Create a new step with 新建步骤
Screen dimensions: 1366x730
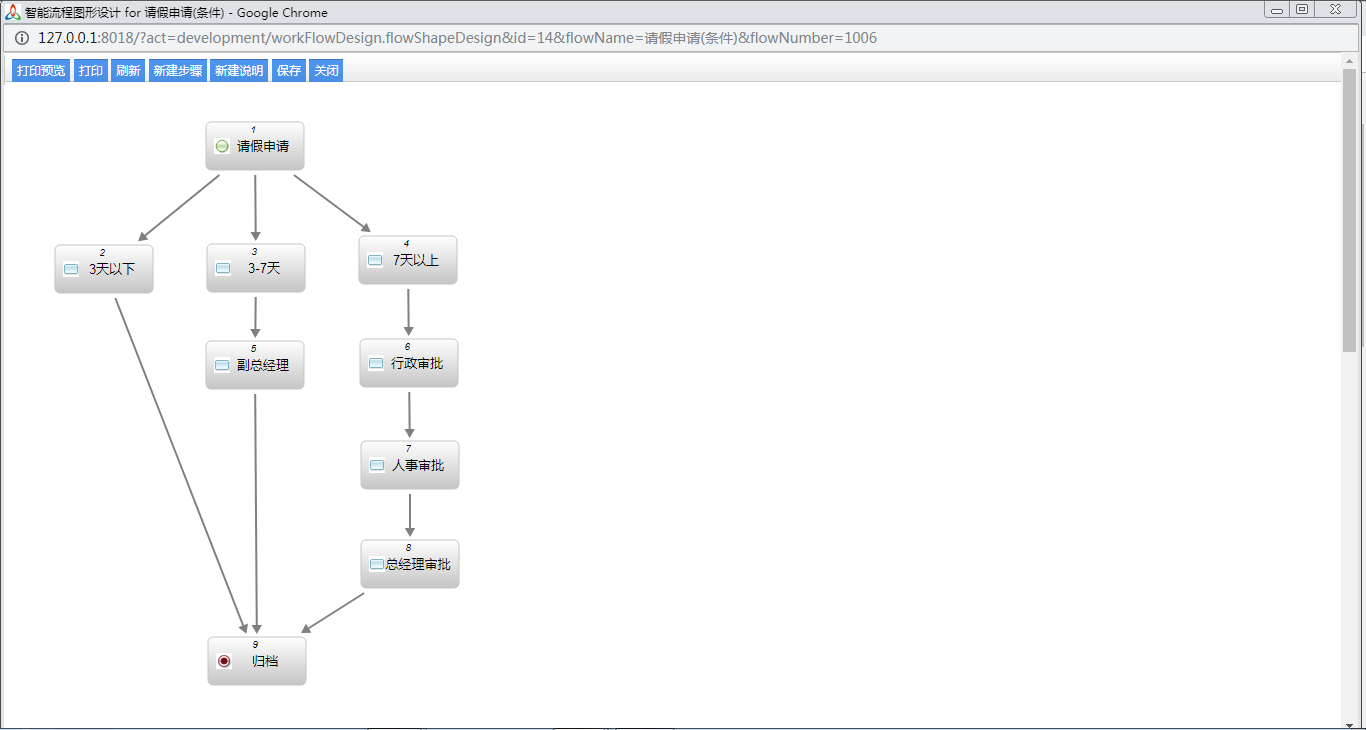(177, 71)
